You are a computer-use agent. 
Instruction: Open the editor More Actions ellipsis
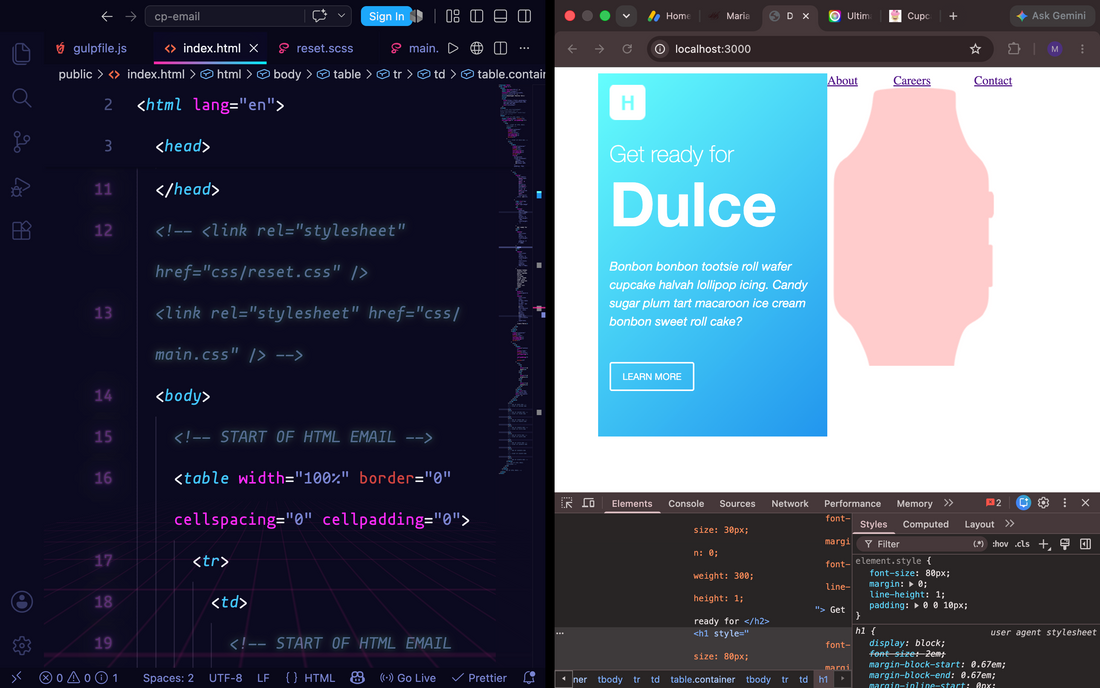(524, 48)
